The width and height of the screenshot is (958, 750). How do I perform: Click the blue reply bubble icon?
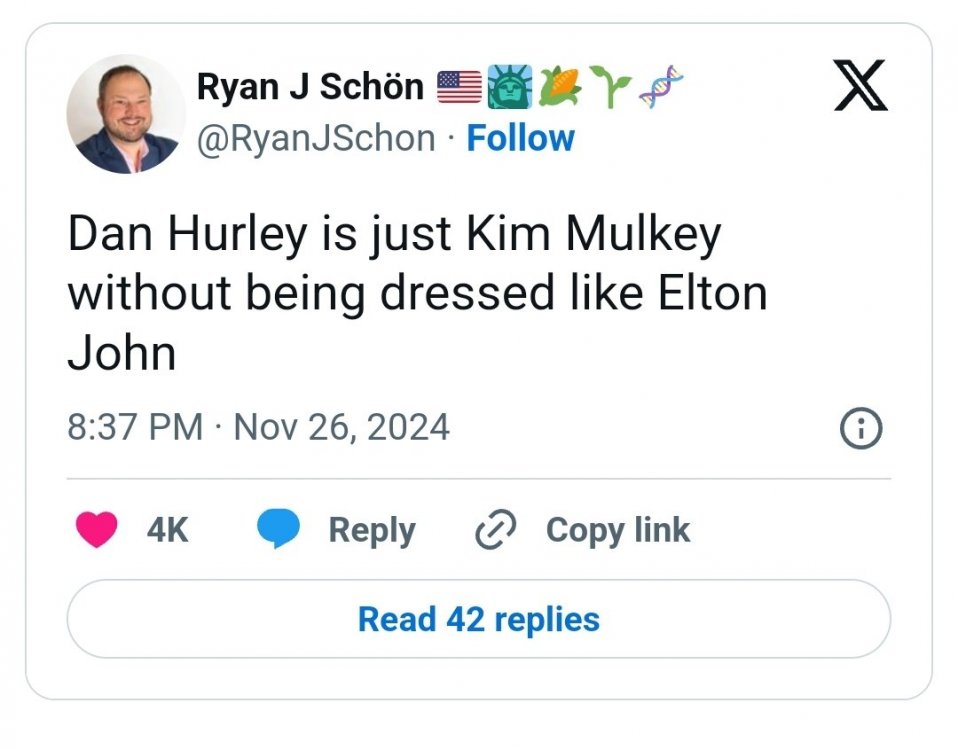[x=278, y=530]
